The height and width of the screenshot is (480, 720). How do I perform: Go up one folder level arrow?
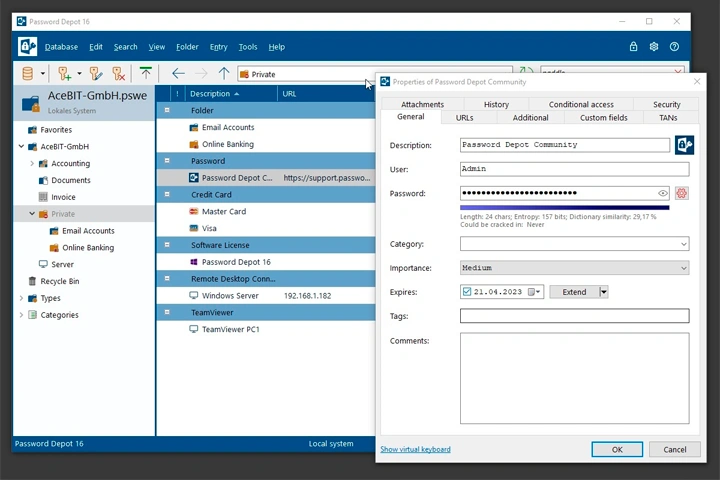click(224, 73)
